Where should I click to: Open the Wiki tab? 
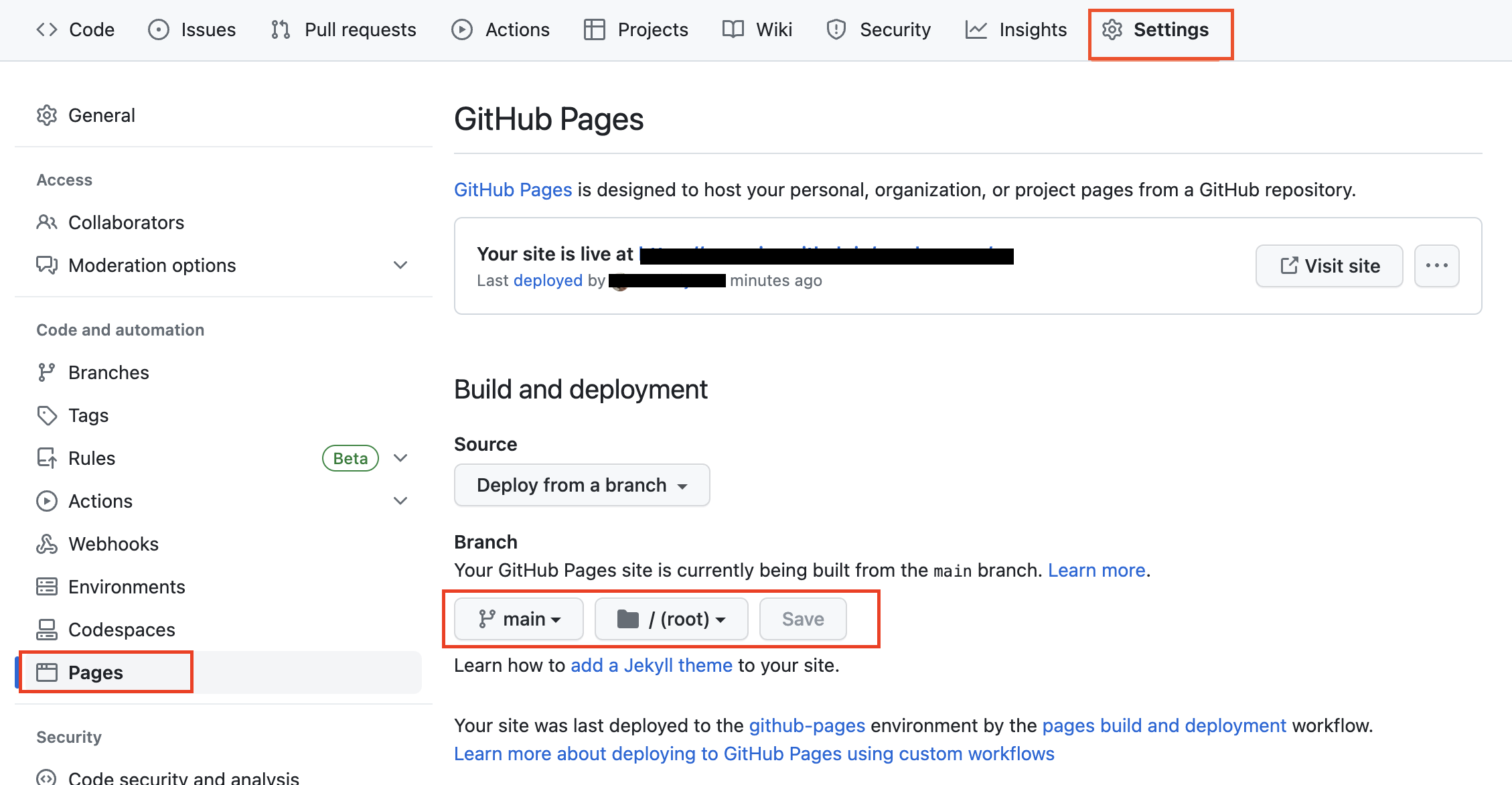click(757, 29)
